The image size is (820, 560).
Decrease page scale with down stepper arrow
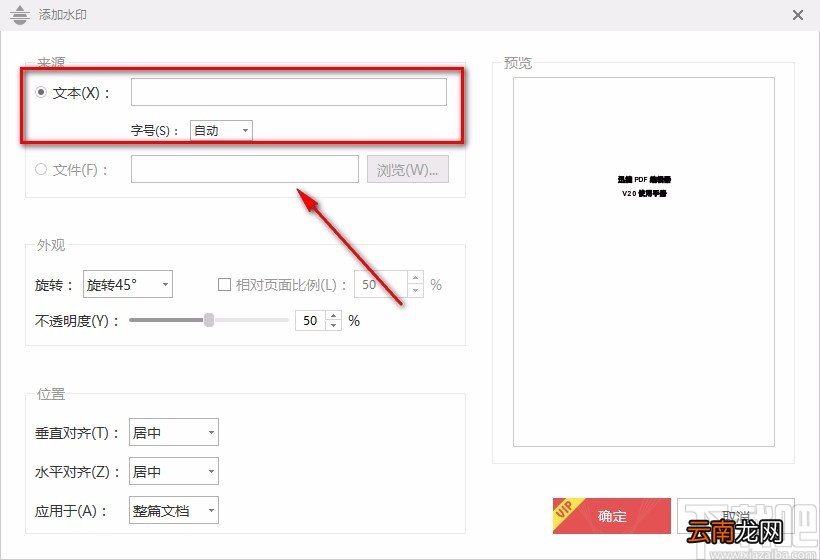coord(415,291)
